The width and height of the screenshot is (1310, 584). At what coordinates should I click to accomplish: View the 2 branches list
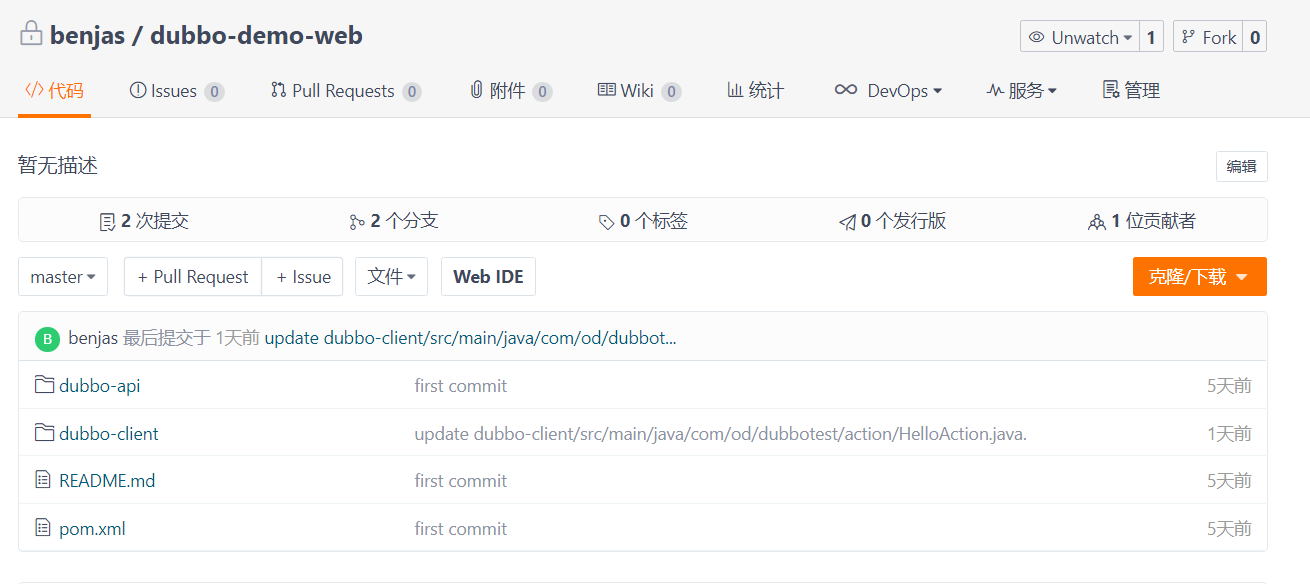393,221
